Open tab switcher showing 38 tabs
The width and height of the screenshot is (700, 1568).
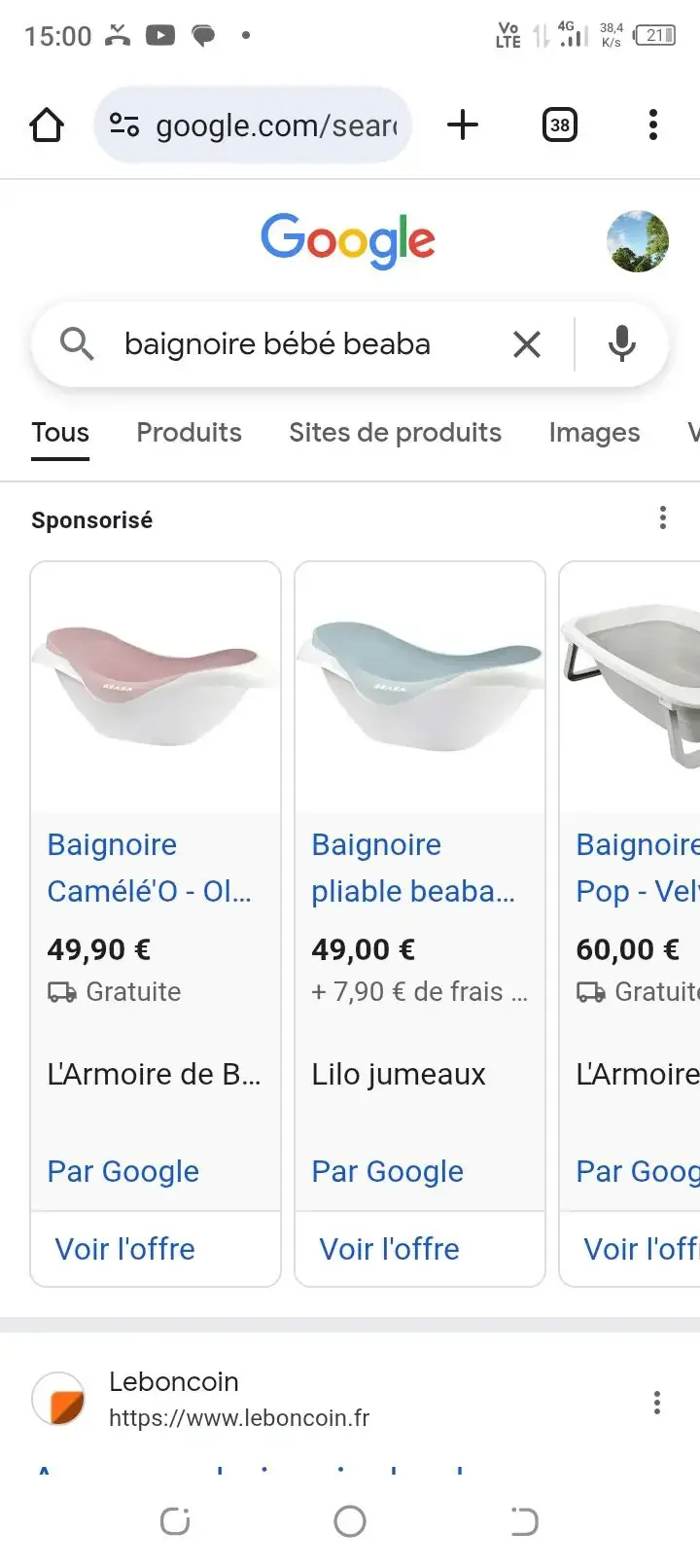[559, 125]
